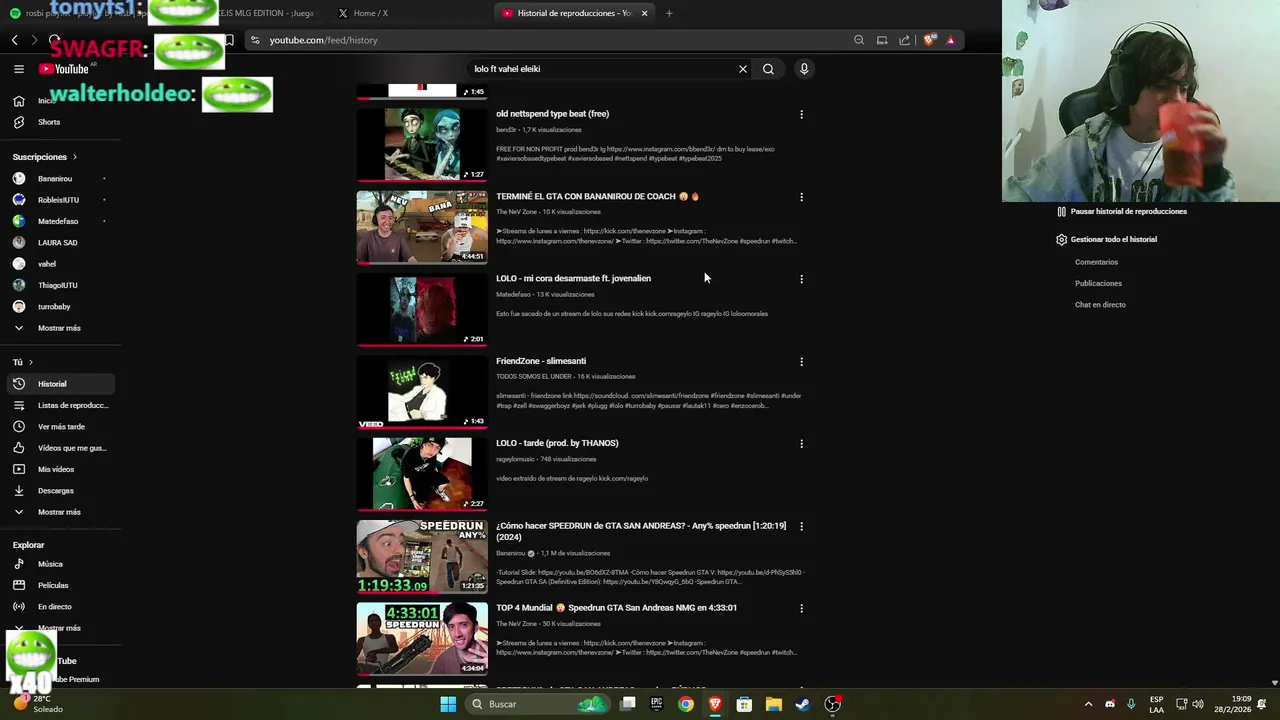Close the Historial de reproducciones tab
The width and height of the screenshot is (1280, 720).
coord(644,13)
